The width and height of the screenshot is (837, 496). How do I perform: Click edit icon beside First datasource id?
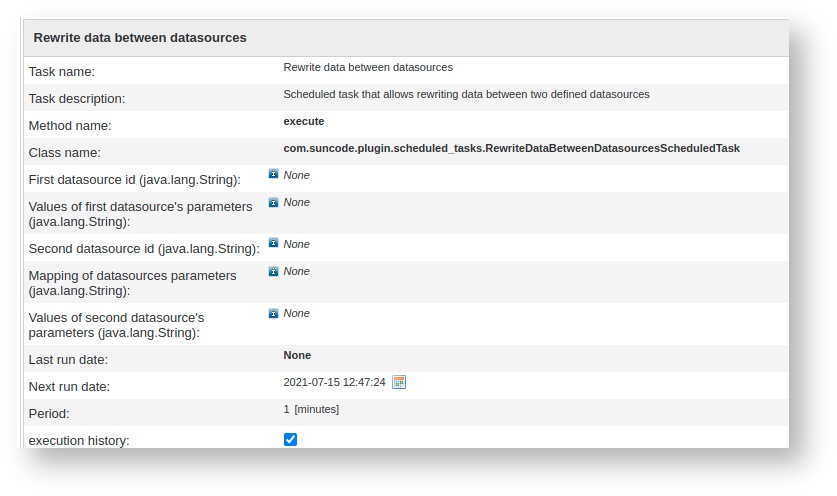point(273,174)
